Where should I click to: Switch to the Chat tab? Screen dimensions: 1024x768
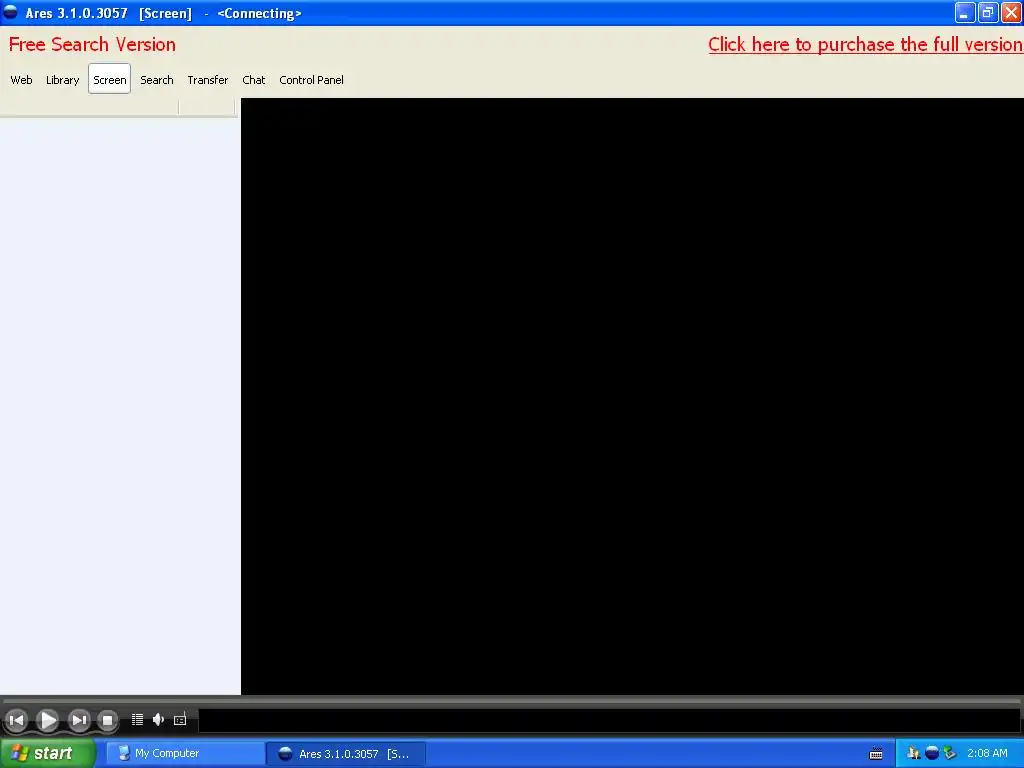tap(254, 80)
